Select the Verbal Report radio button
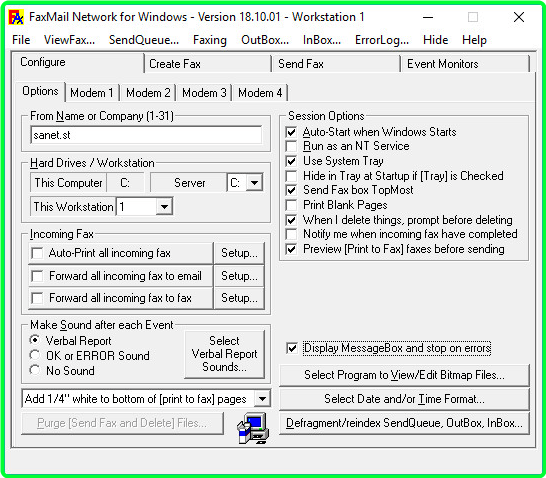The width and height of the screenshot is (546, 478). (35, 340)
